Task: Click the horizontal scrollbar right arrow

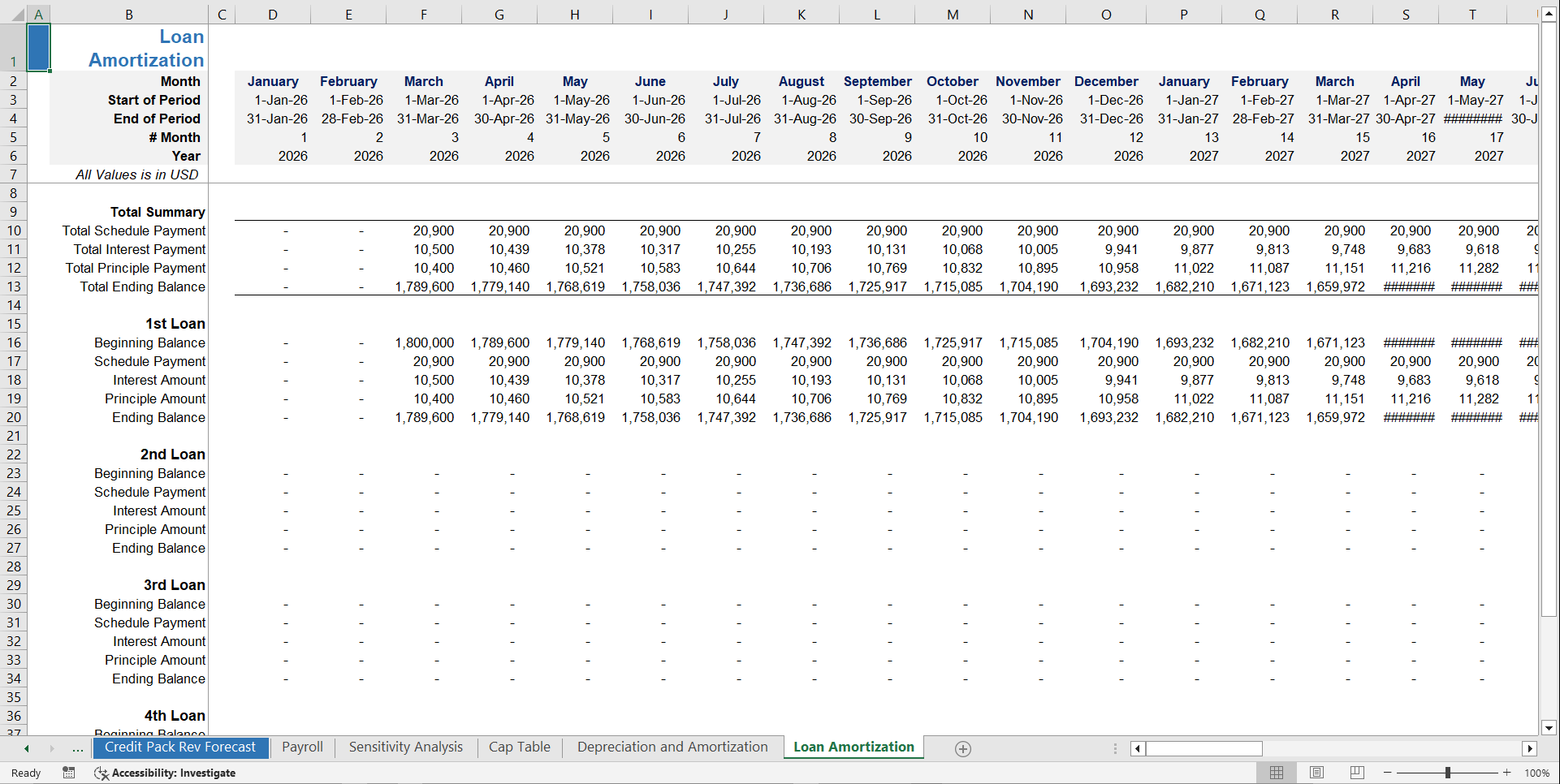Action: [x=1530, y=748]
